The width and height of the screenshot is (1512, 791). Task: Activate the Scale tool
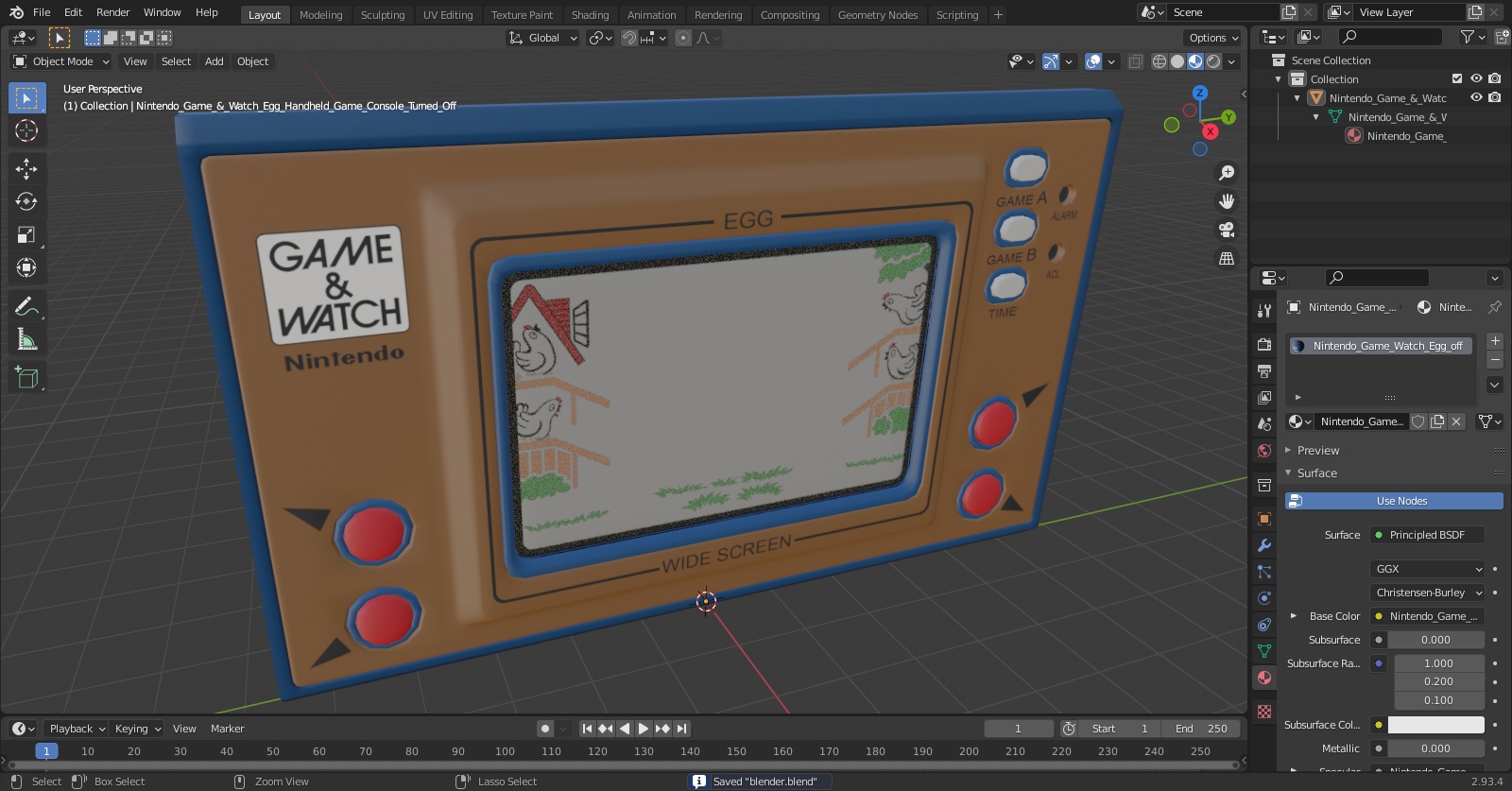click(x=26, y=235)
